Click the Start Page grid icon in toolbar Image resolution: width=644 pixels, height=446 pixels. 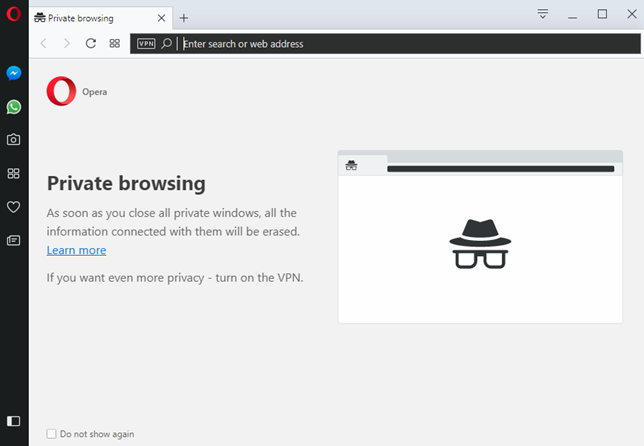[115, 44]
